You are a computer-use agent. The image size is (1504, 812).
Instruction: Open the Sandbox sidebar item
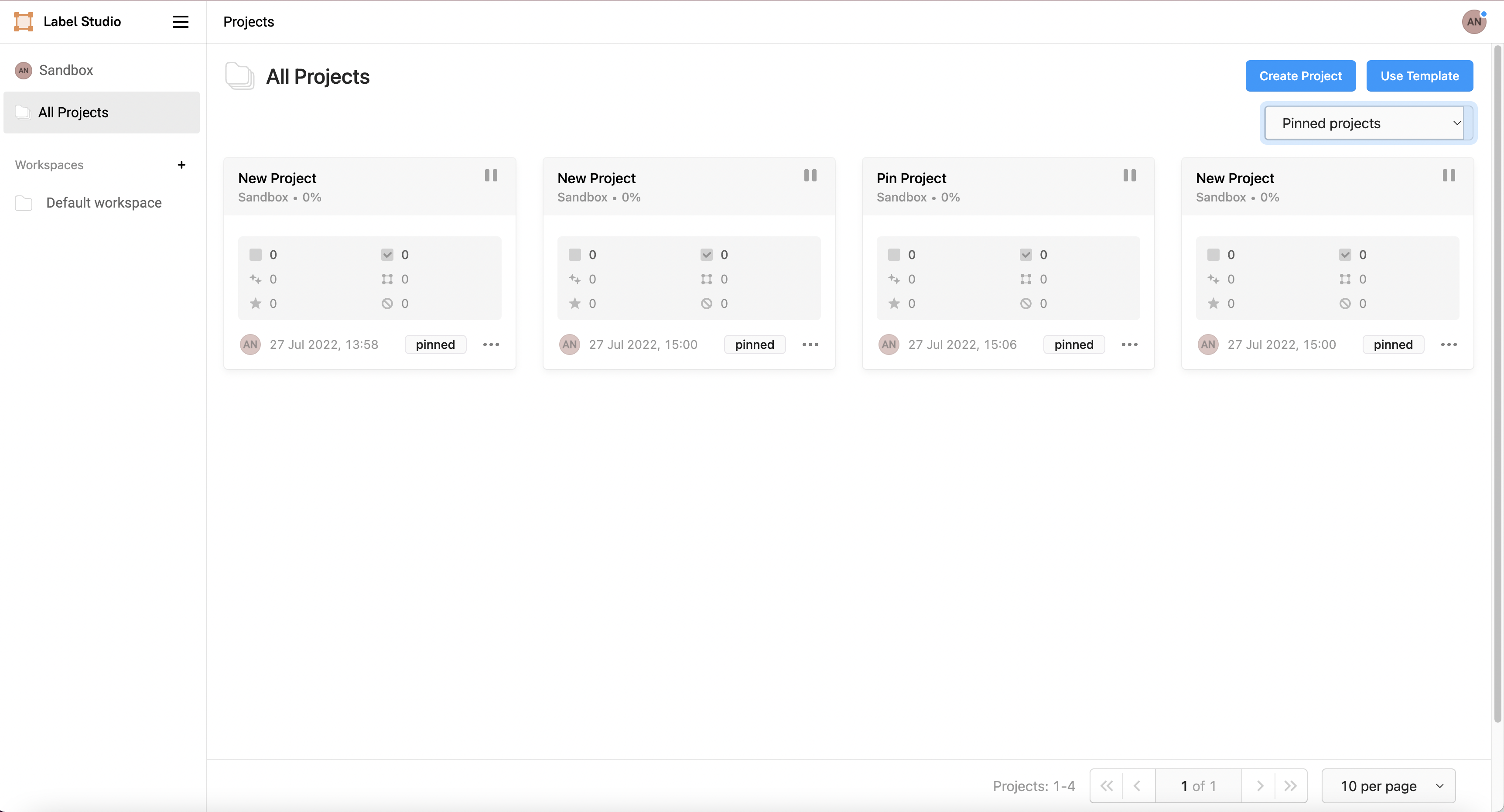coord(65,70)
